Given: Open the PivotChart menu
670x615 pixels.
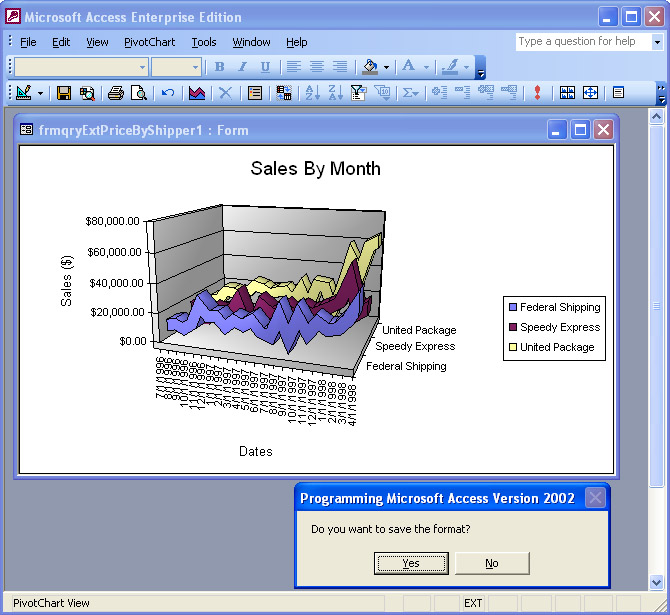Looking at the screenshot, I should 149,42.
